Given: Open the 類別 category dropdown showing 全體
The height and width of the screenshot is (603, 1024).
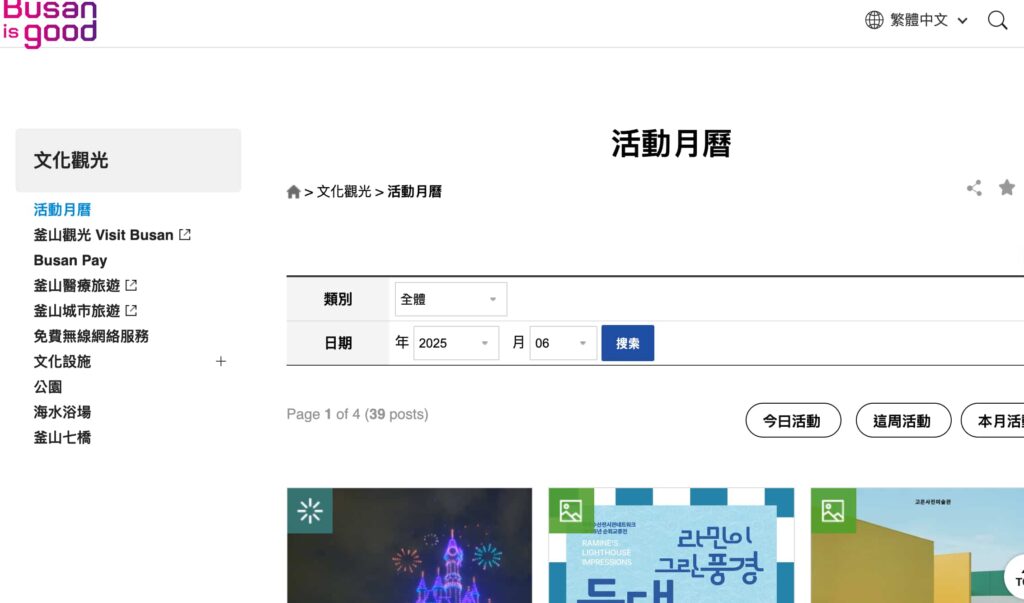Looking at the screenshot, I should 450,298.
